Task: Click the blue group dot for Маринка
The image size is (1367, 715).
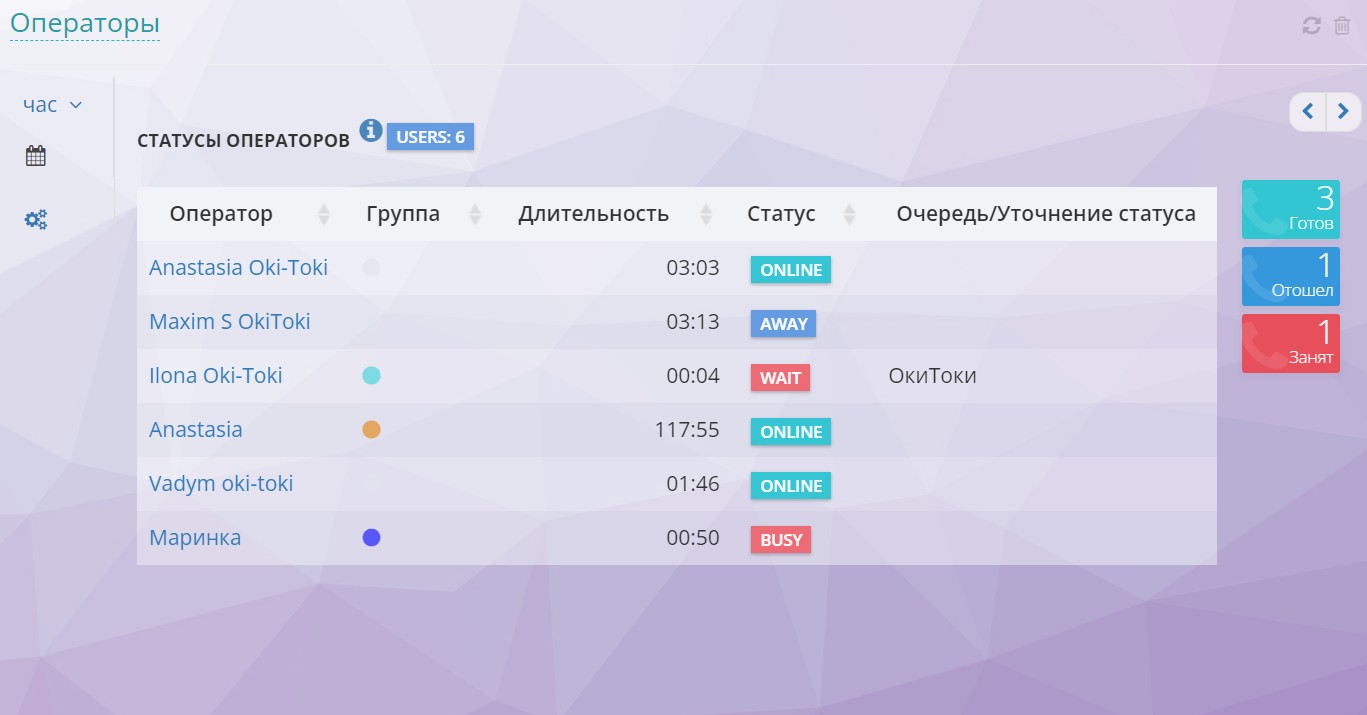Action: point(371,538)
